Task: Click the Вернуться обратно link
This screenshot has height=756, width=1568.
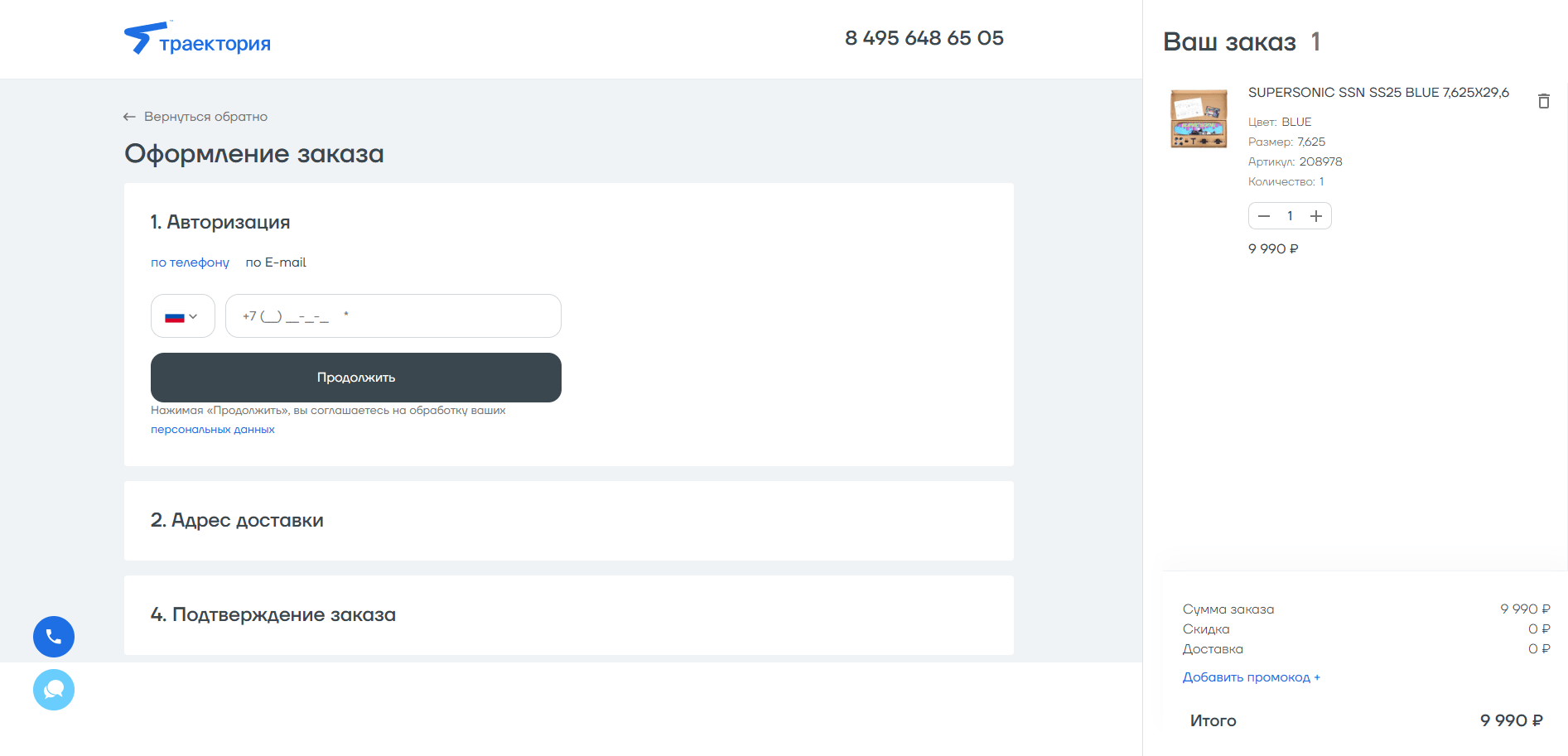Action: [x=205, y=117]
